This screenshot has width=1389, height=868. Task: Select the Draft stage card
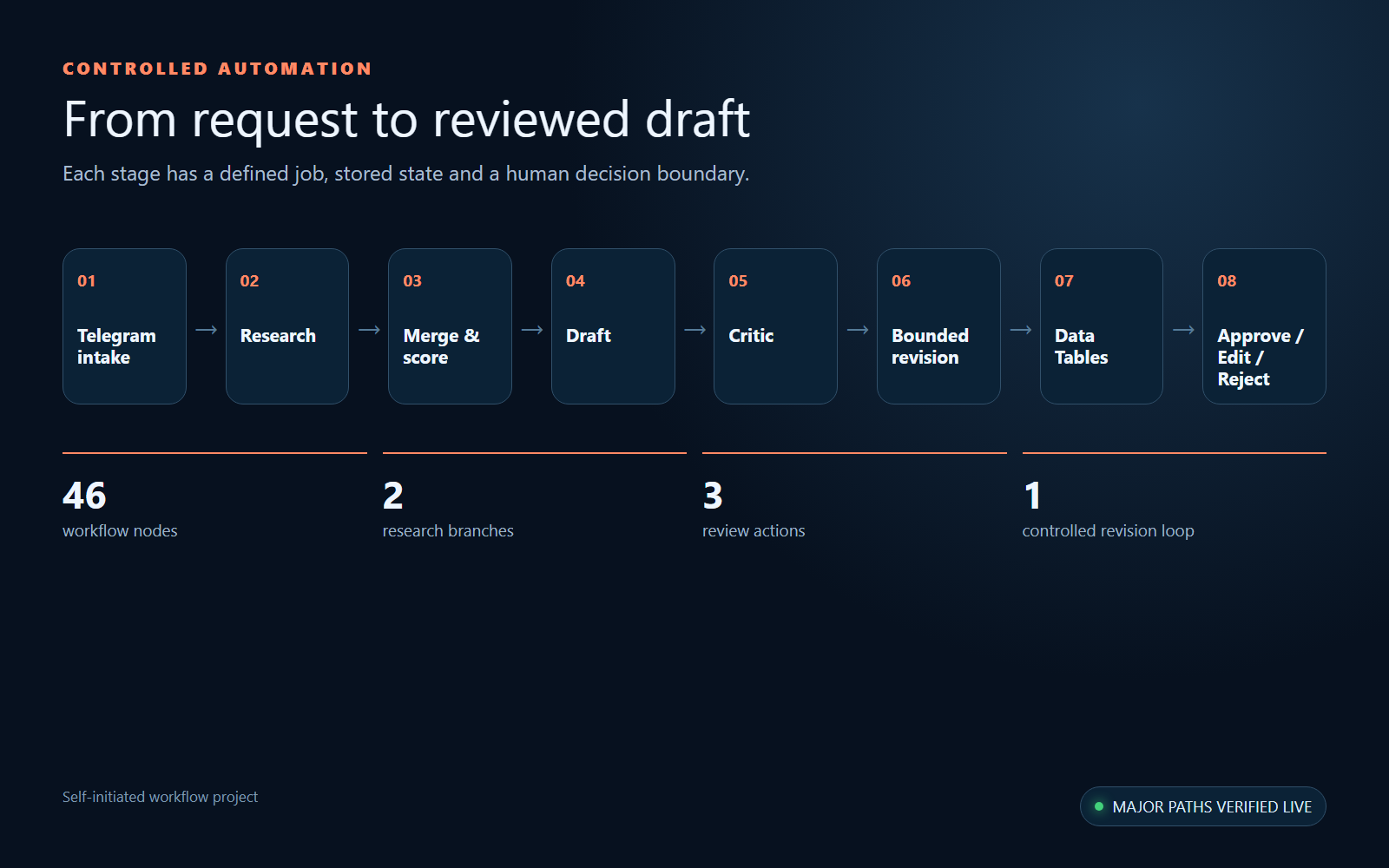coord(613,326)
